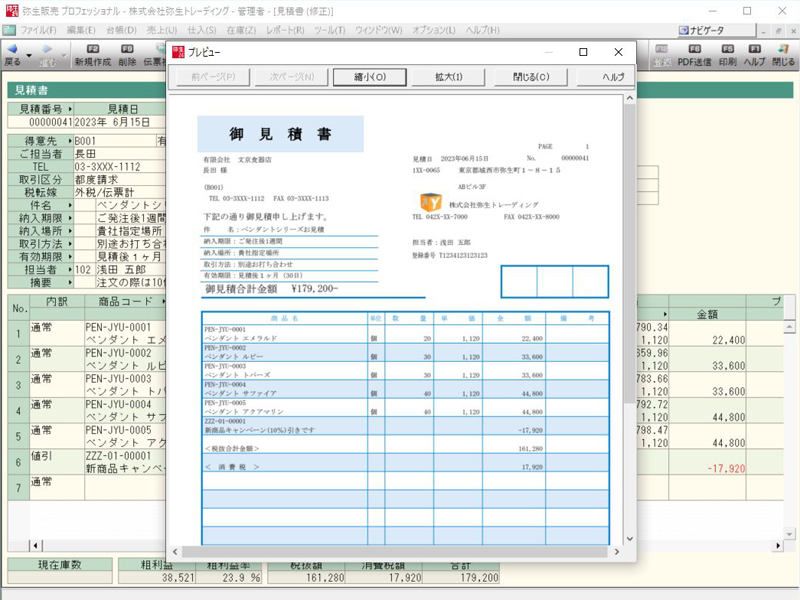Open the ツール(T) menu
This screenshot has width=800, height=600.
pyautogui.click(x=330, y=31)
